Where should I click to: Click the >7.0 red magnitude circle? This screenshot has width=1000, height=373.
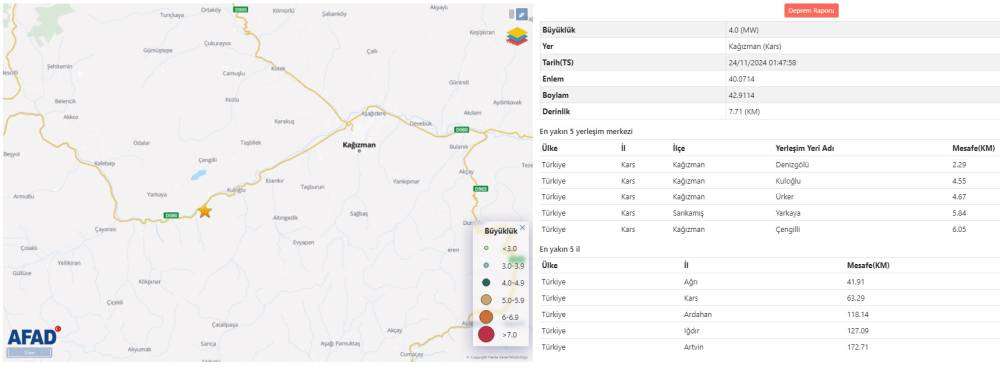486,334
